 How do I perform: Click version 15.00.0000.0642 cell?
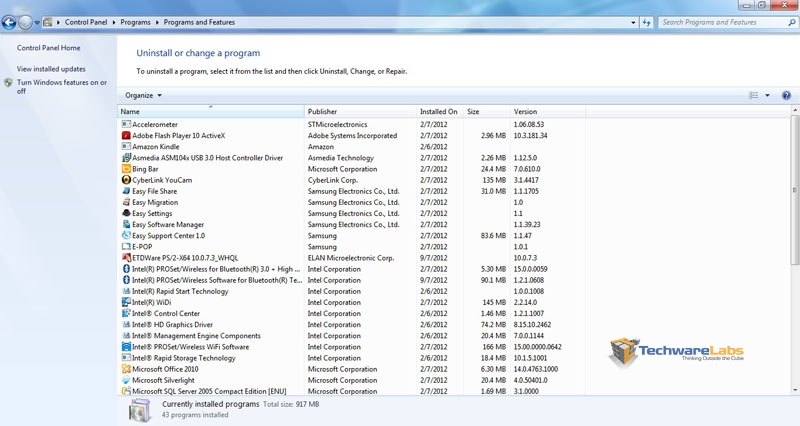point(537,347)
